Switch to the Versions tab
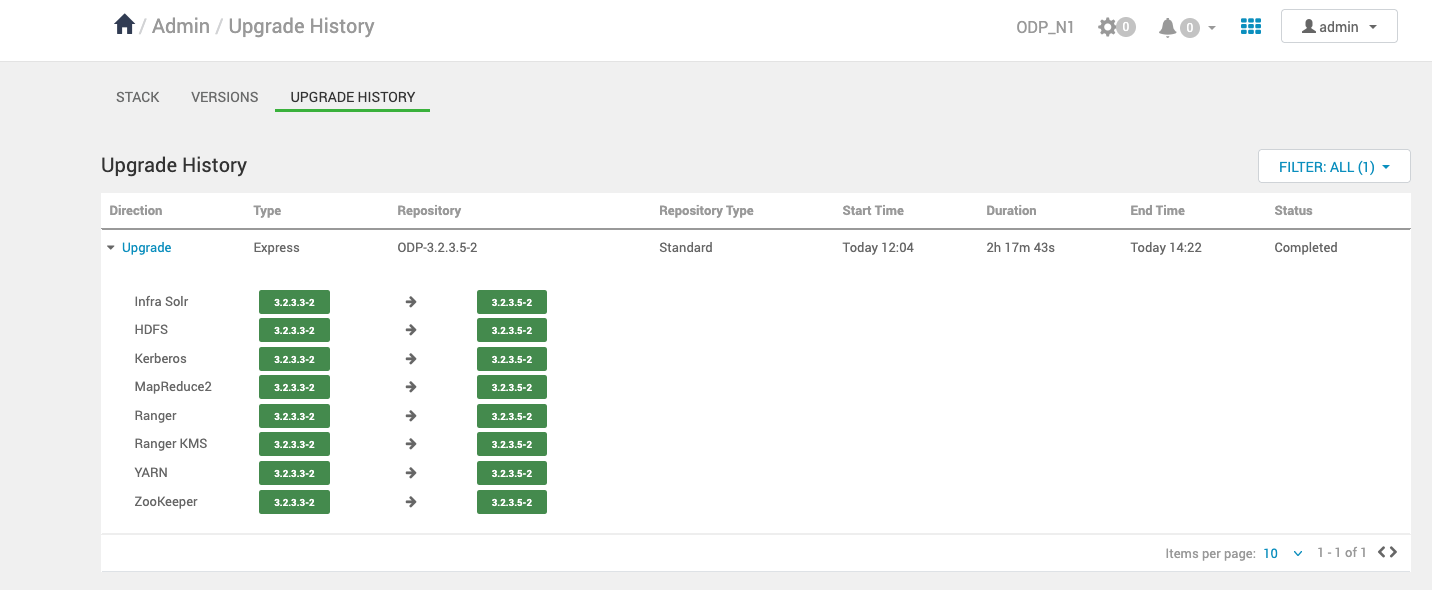Screen dimensions: 1432x590 coord(225,97)
